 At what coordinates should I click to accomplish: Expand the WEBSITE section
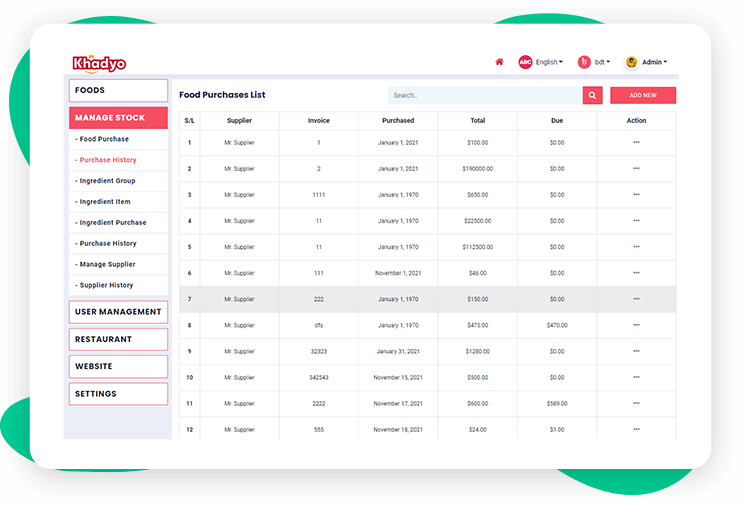[118, 366]
